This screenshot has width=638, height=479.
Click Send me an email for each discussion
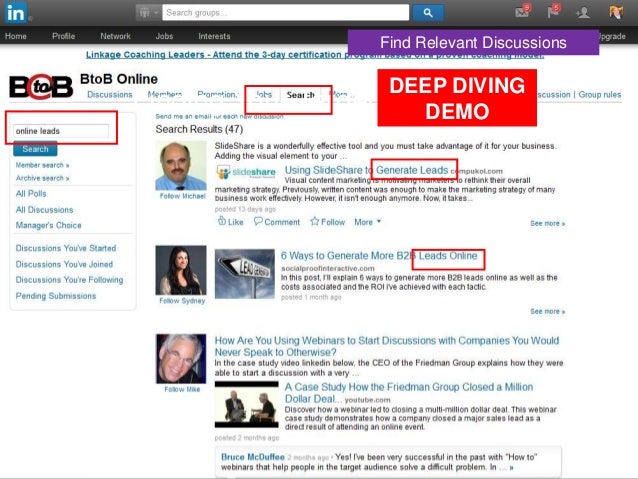coord(219,116)
